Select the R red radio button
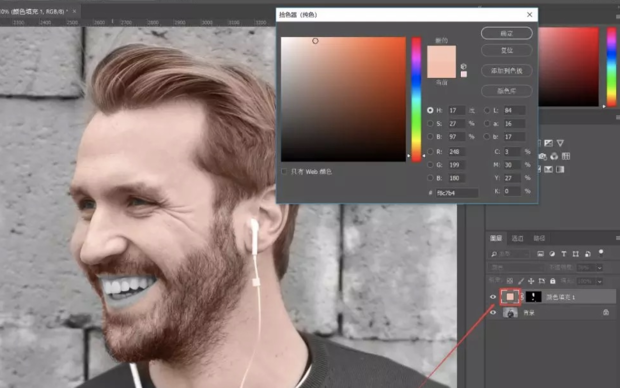The image size is (620, 388). [x=430, y=151]
